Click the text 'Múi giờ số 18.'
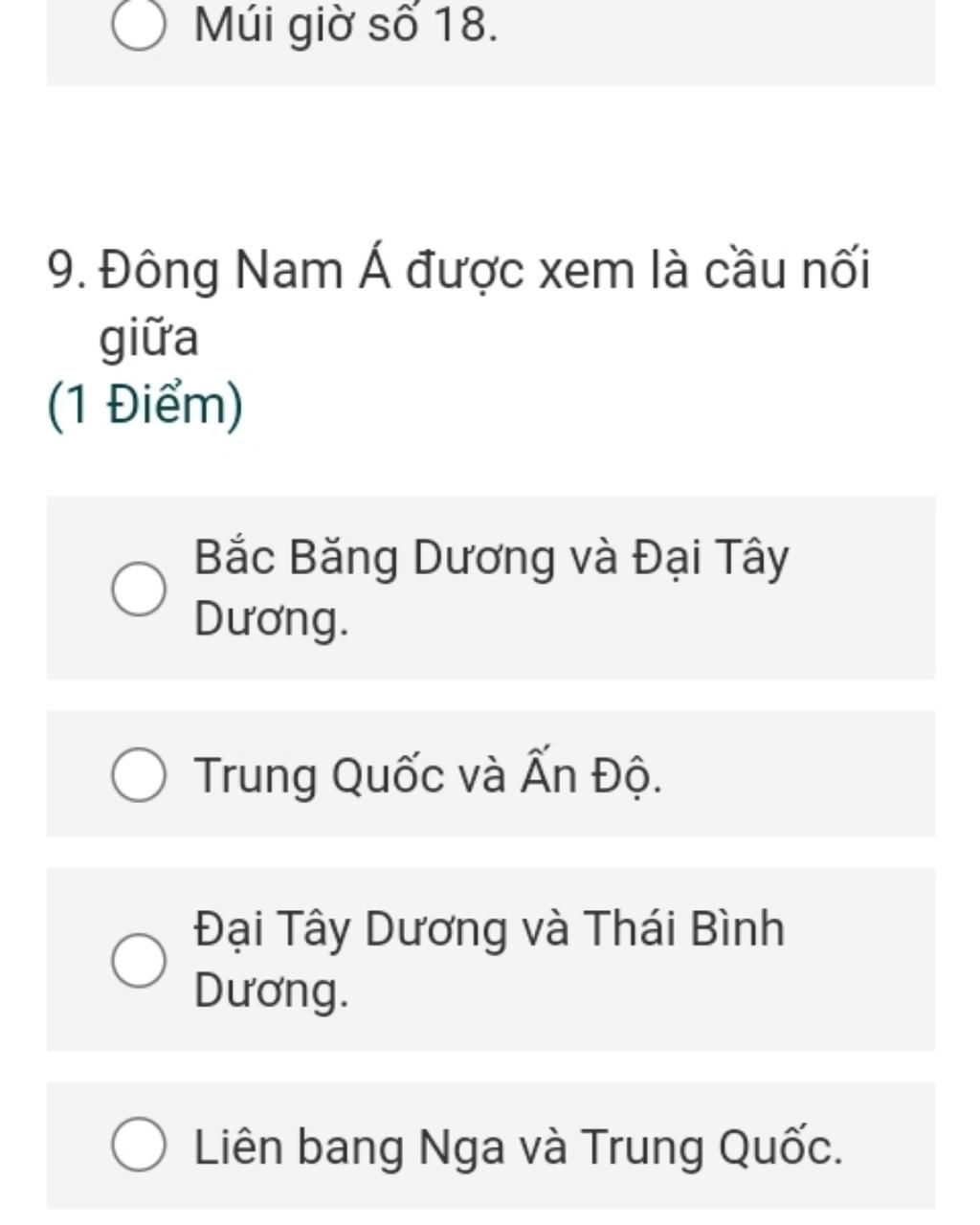This screenshot has width=980, height=1225. pyautogui.click(x=345, y=26)
